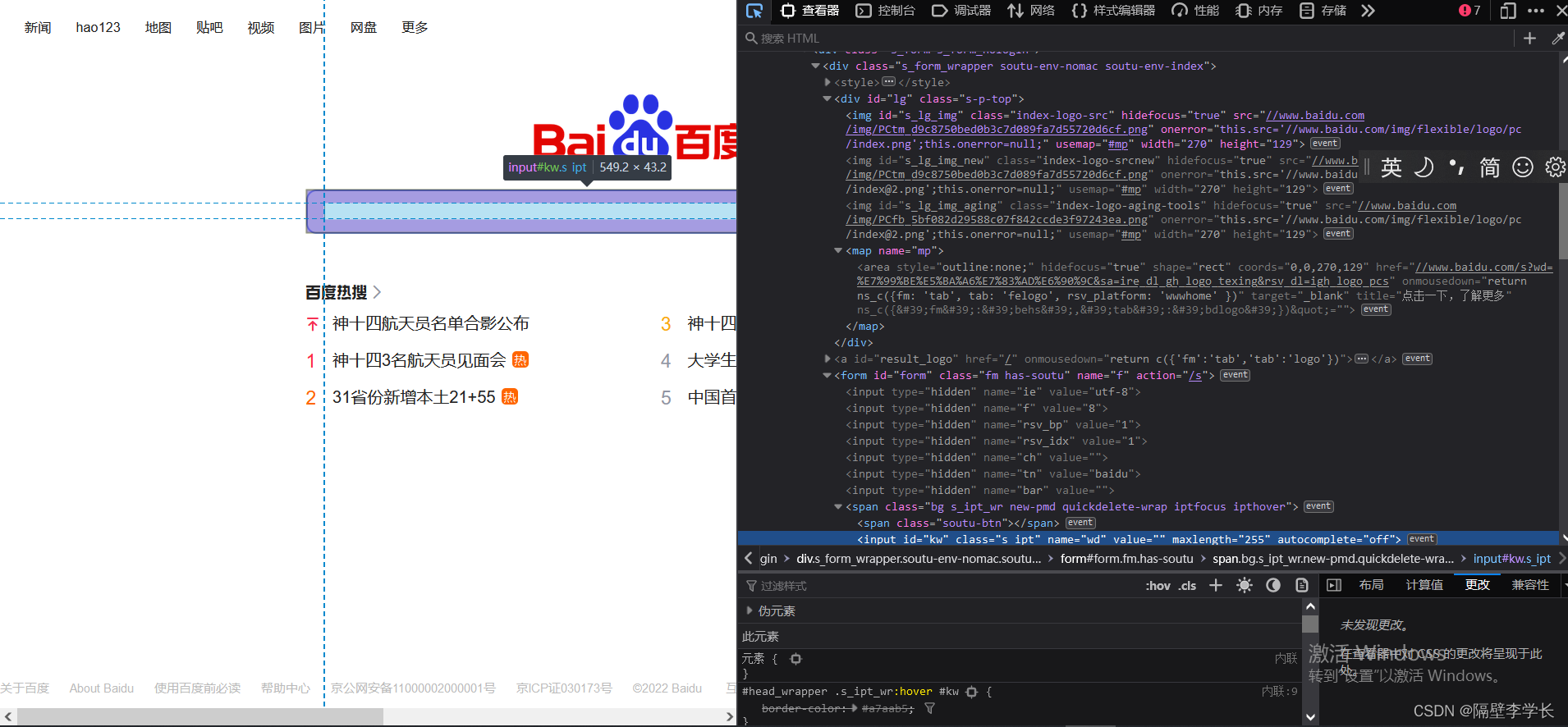This screenshot has width=1568, height=727.
Task: Toggle dark color scheme simulation
Action: point(1273,585)
